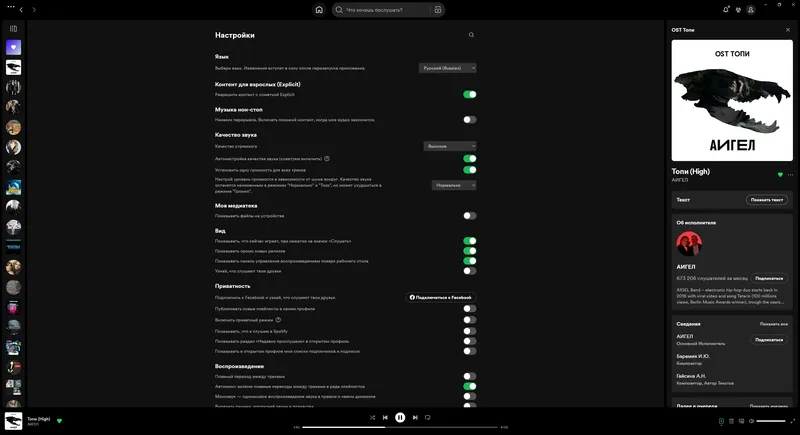
Task: Enable the Музыка нон-стоп toggle
Action: click(x=469, y=120)
